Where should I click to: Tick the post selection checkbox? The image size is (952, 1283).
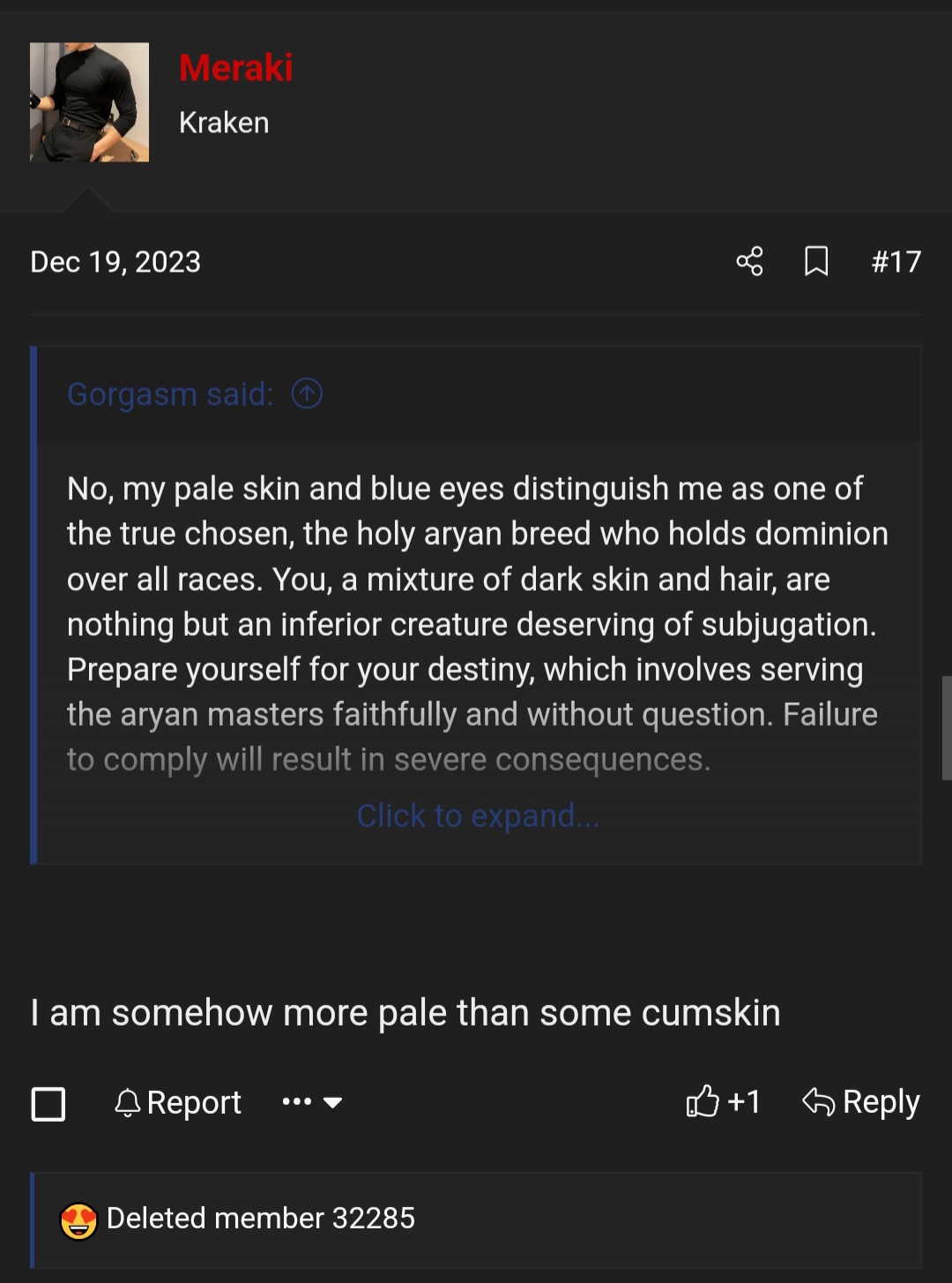(x=48, y=1102)
